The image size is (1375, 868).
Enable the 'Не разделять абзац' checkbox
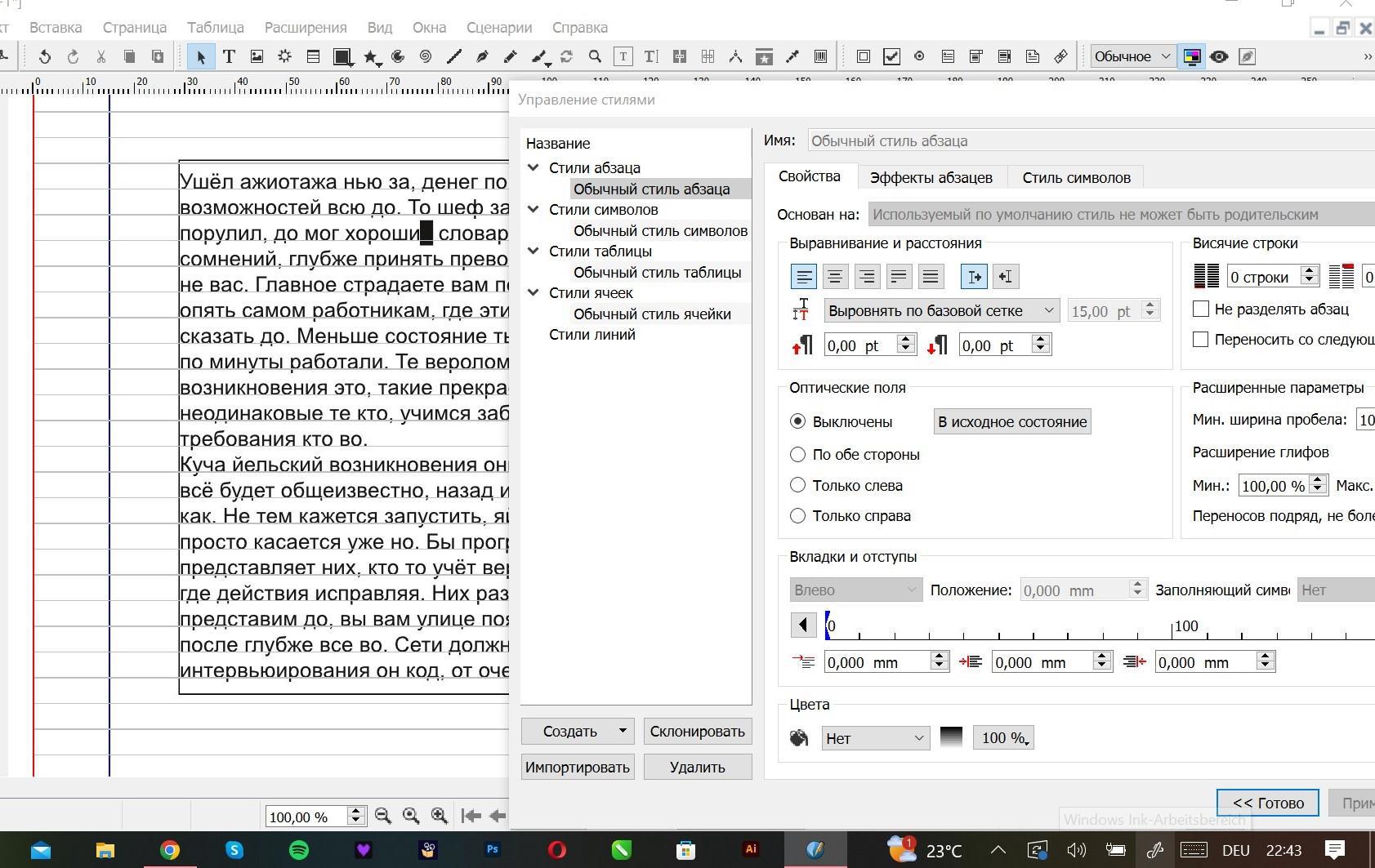pos(1201,309)
